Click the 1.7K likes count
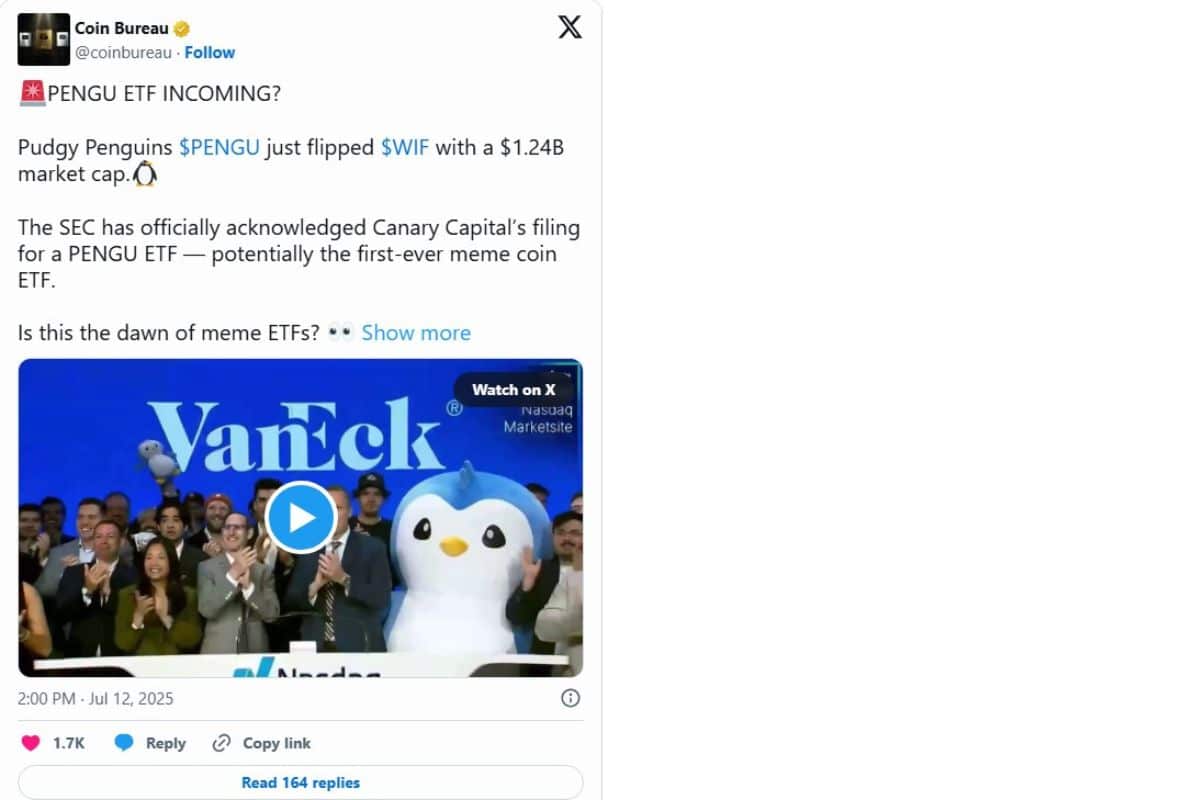Viewport: 1200px width, 800px height. (69, 743)
